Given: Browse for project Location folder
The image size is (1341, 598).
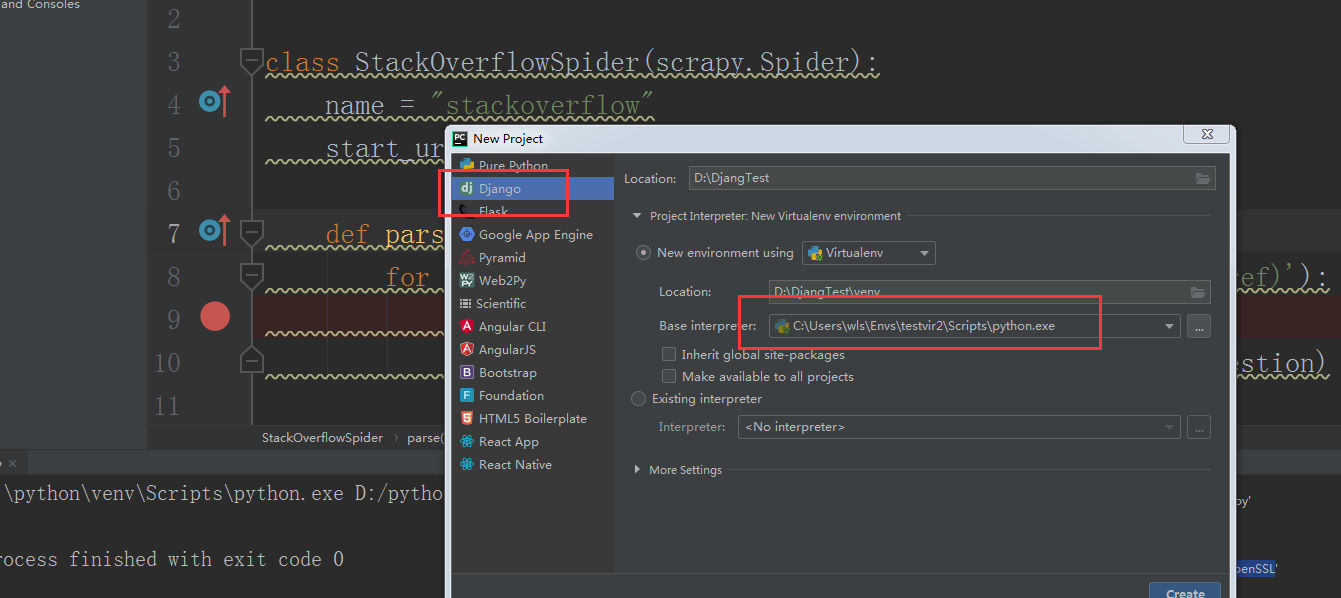Looking at the screenshot, I should (x=1202, y=178).
